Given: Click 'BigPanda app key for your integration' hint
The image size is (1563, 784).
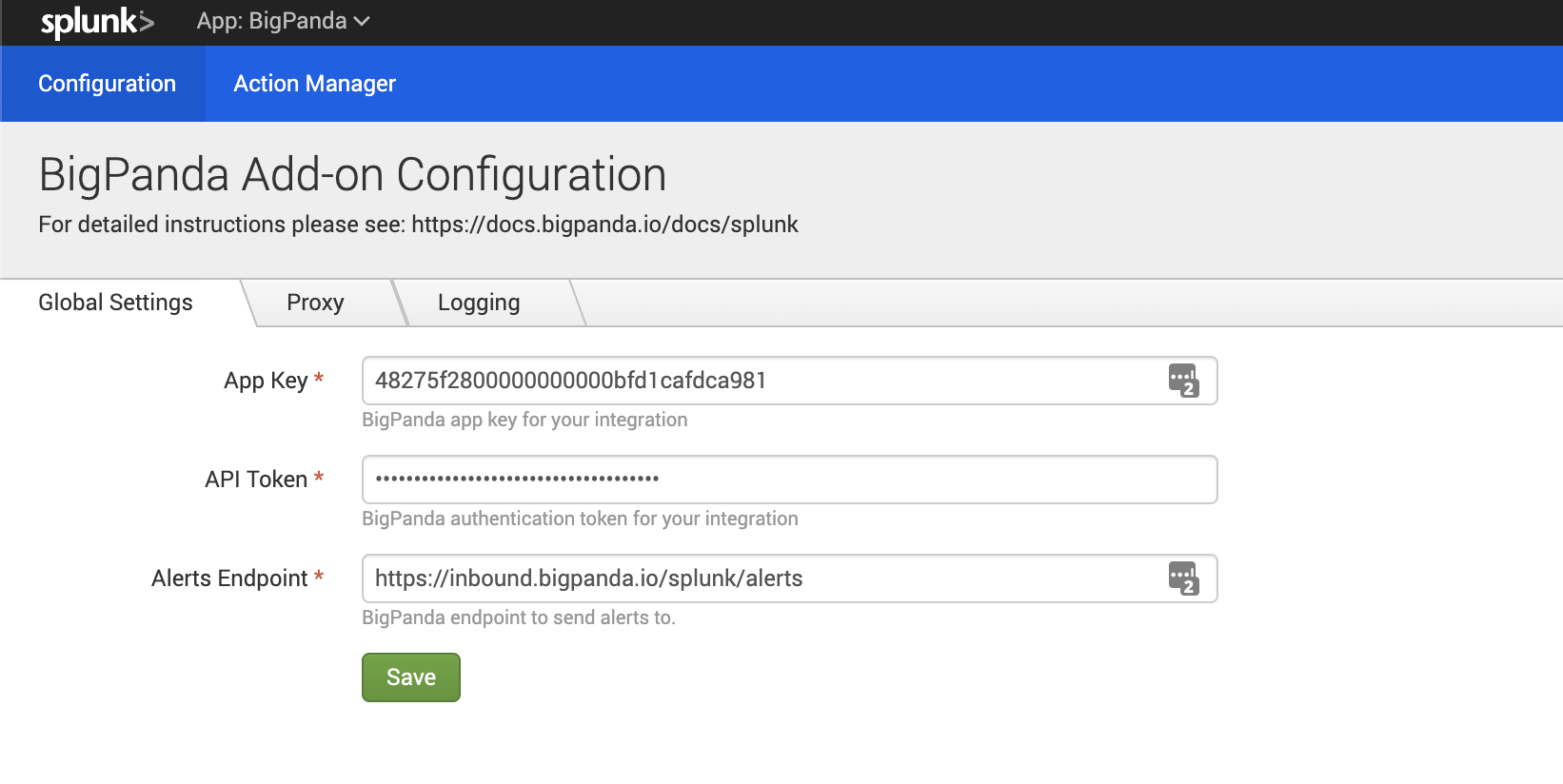Looking at the screenshot, I should (x=524, y=420).
